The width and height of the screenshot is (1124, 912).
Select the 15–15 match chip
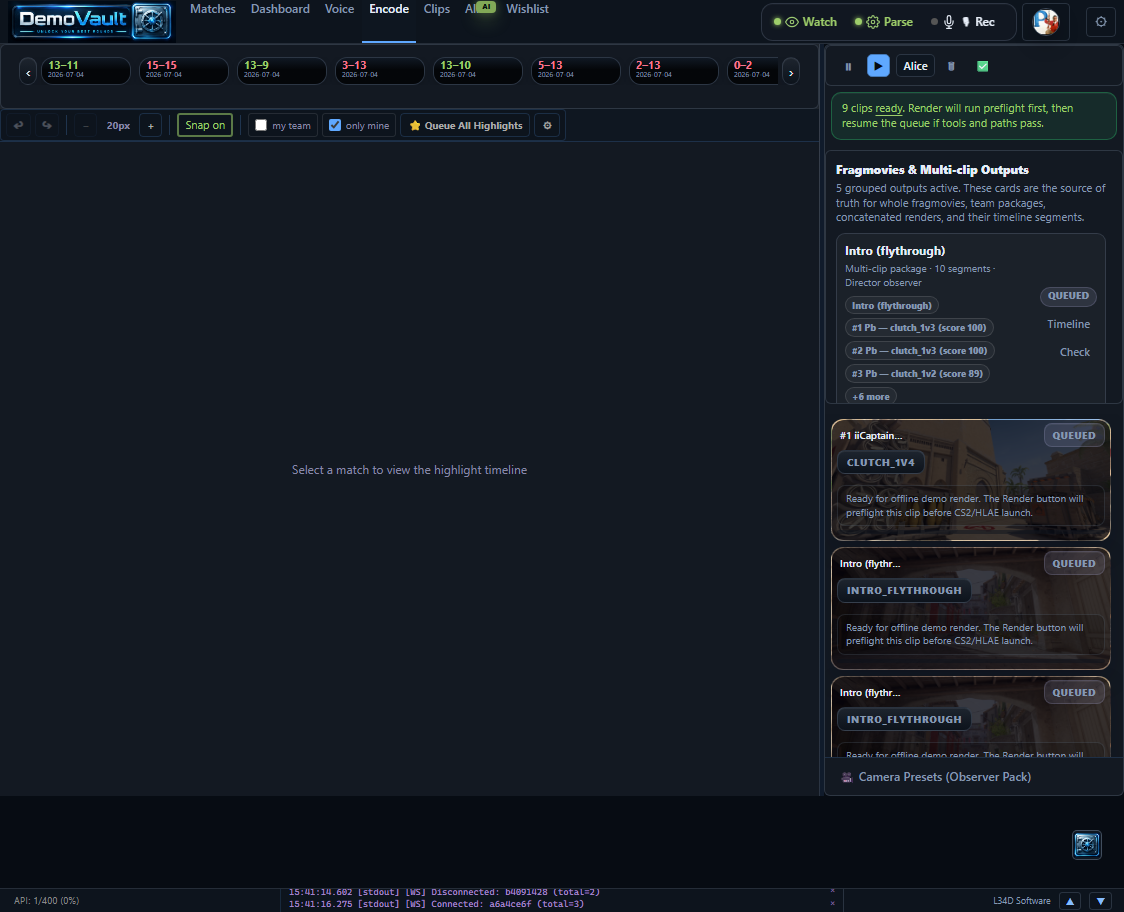point(184,71)
